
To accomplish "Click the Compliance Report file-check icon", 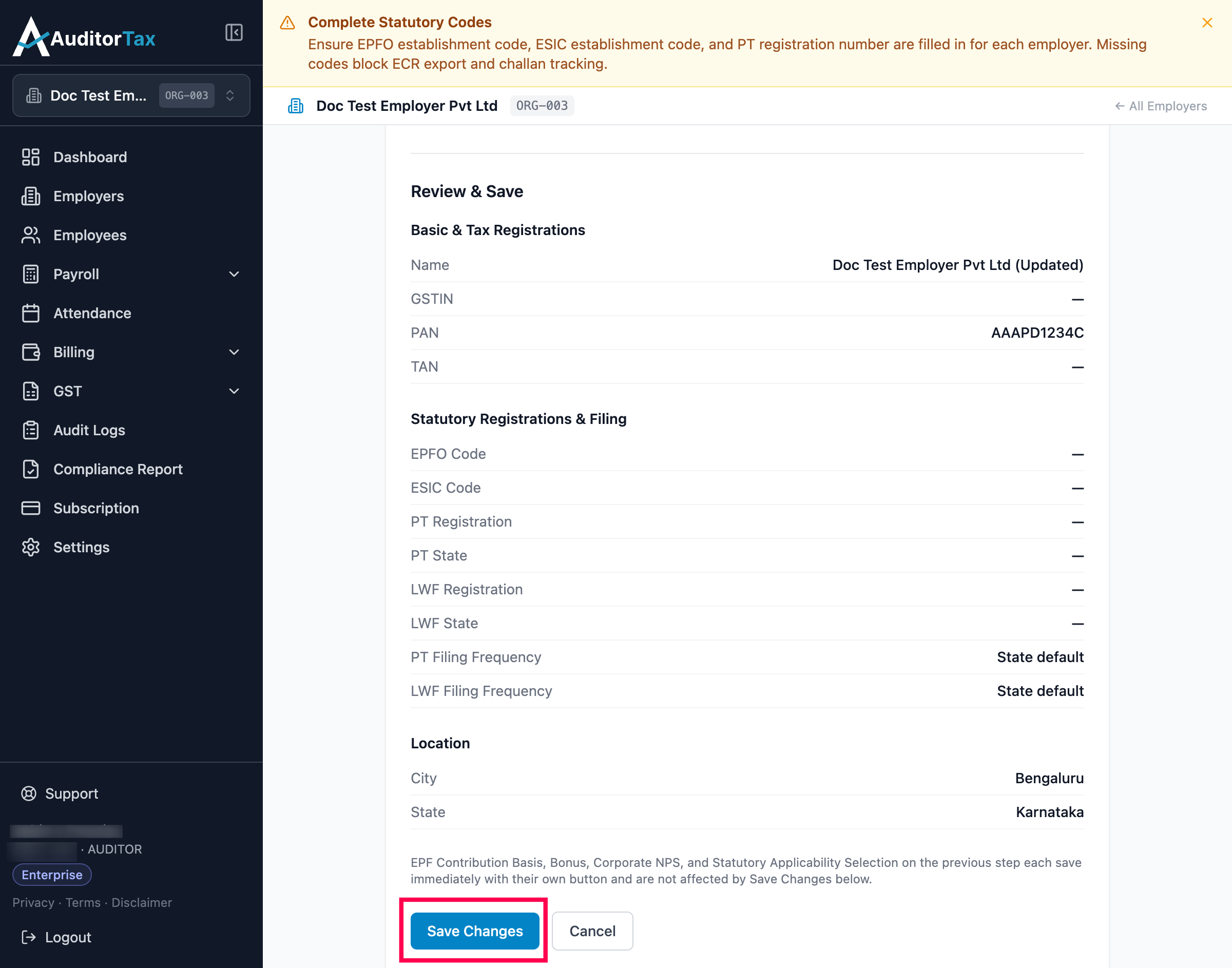I will click(x=31, y=469).
